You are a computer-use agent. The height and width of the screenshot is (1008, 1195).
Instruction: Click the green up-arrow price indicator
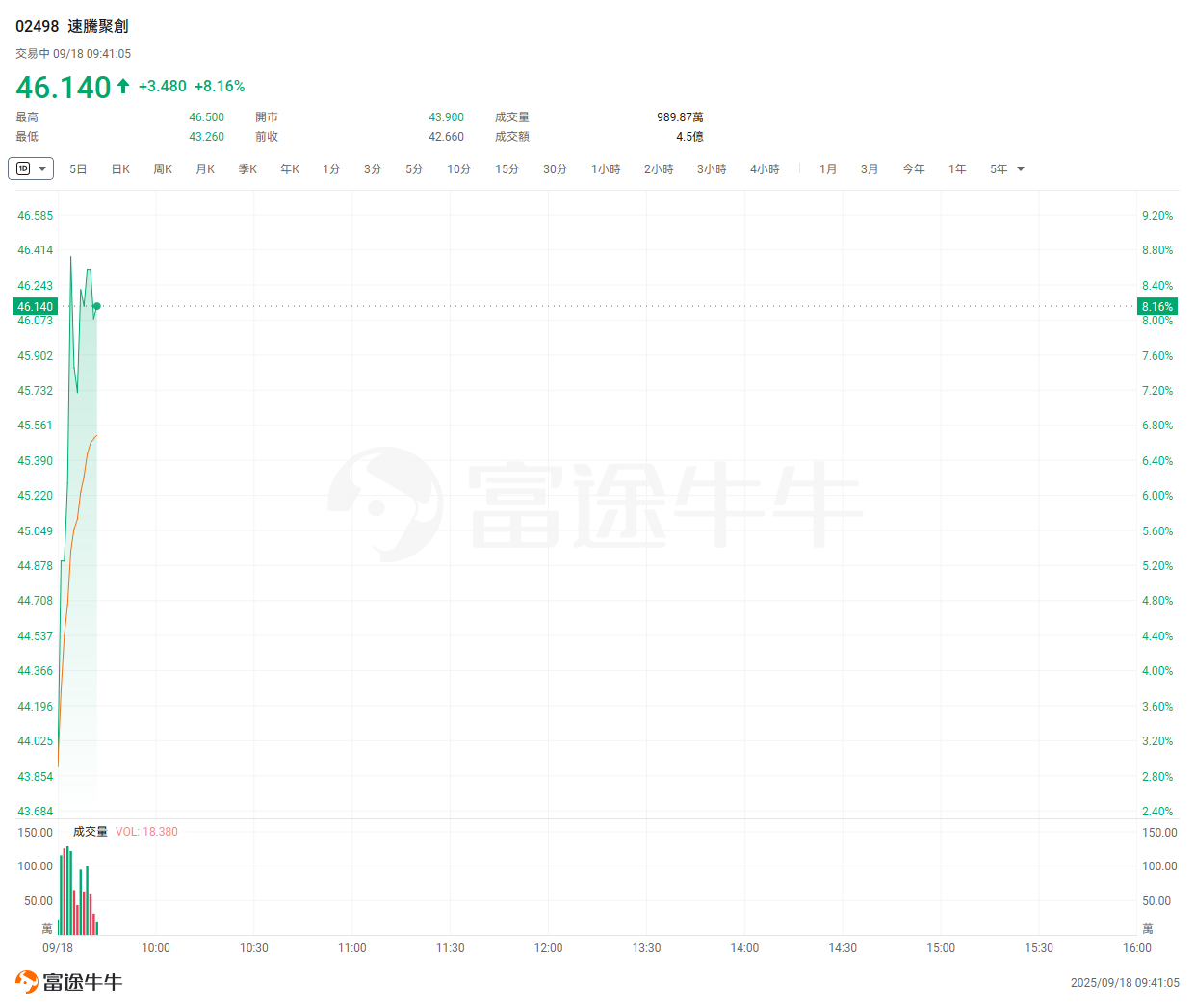click(x=123, y=86)
